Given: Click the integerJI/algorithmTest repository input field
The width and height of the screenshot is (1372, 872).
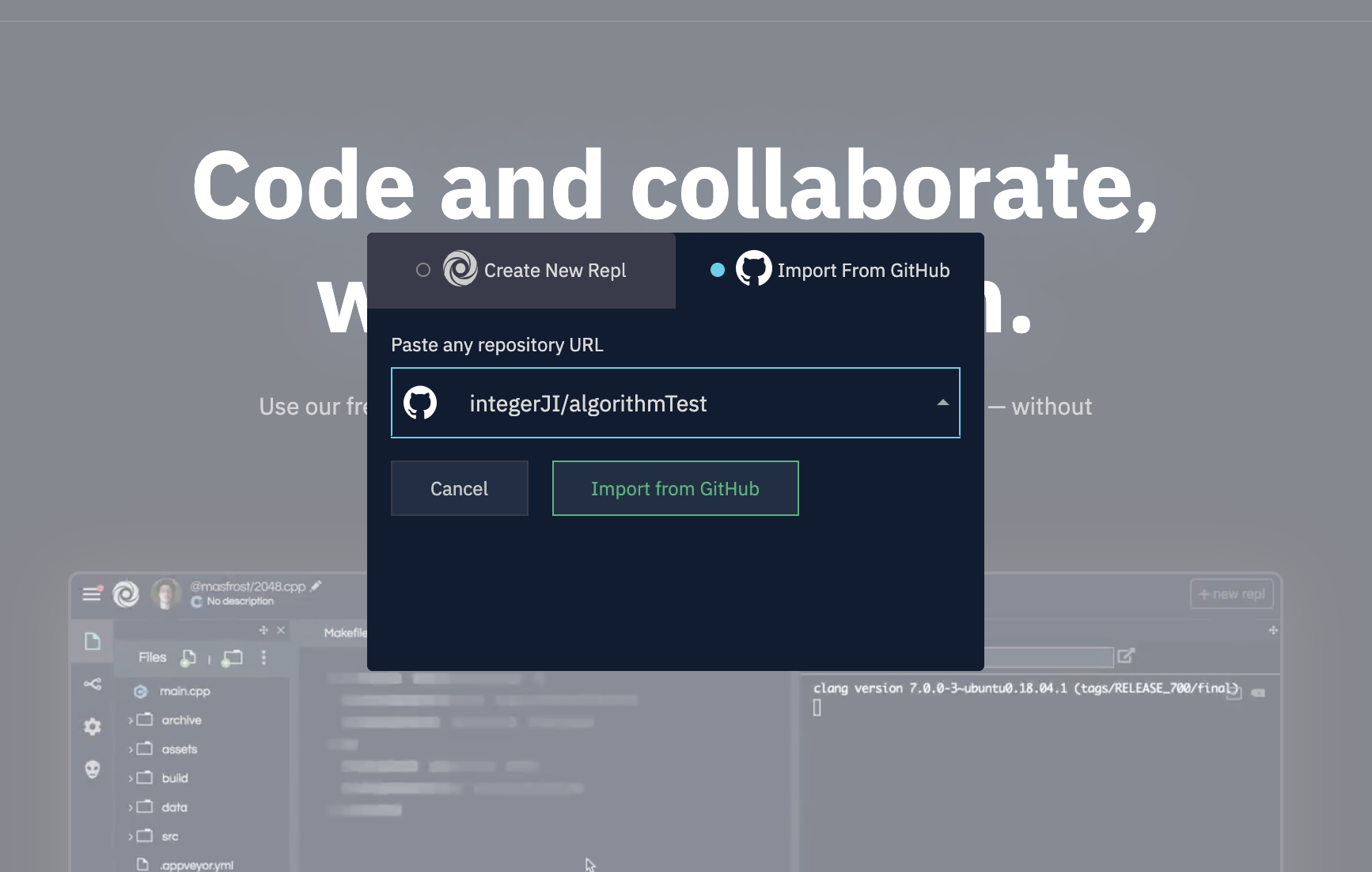Looking at the screenshot, I should click(675, 403).
